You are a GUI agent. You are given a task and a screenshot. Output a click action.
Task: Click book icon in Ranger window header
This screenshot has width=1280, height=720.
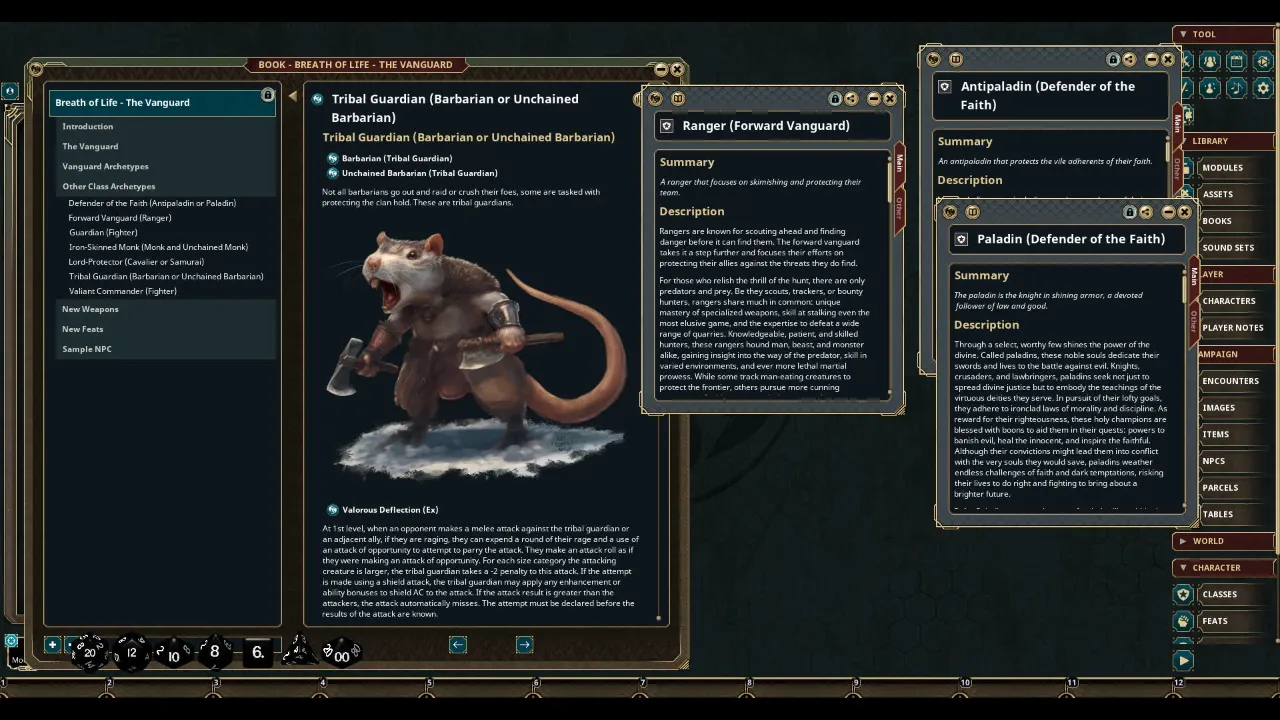(x=677, y=99)
